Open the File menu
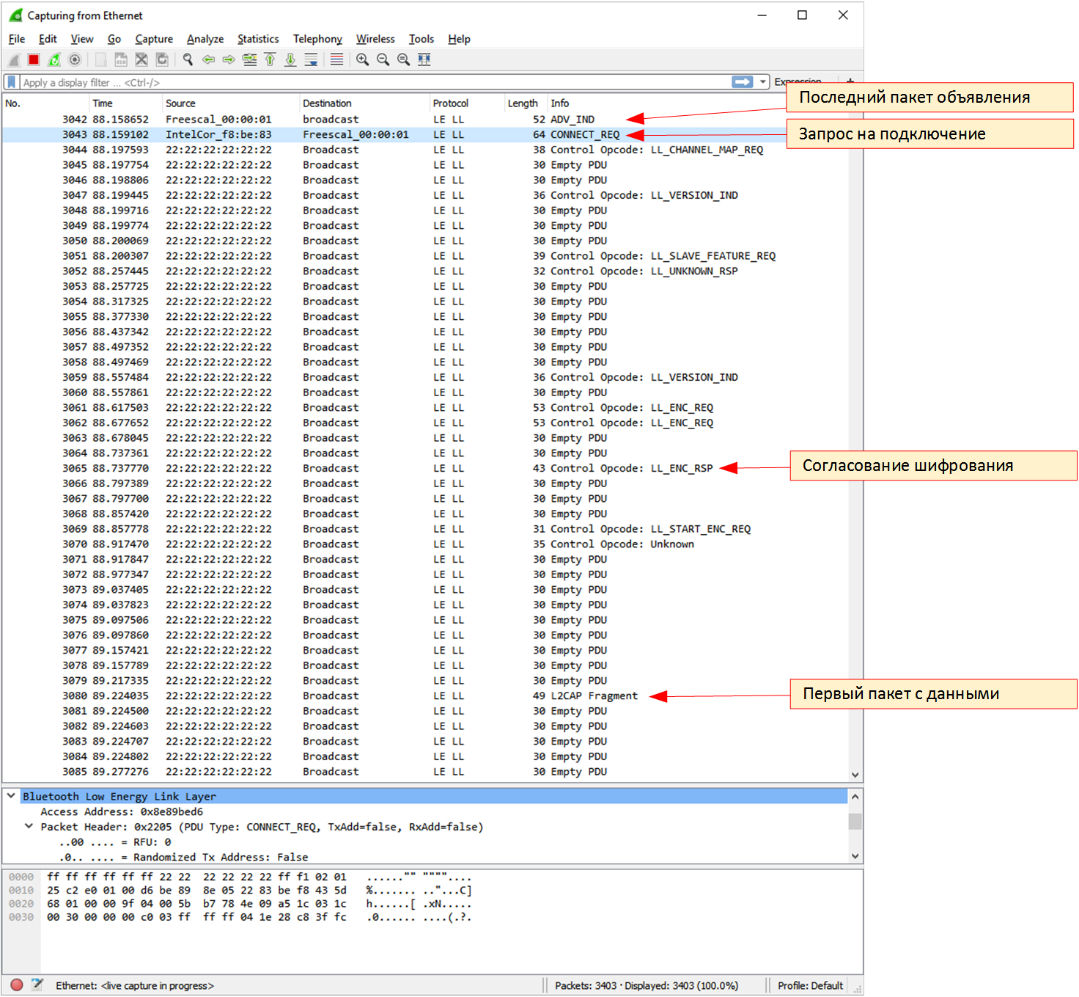1079x997 pixels. [x=17, y=39]
